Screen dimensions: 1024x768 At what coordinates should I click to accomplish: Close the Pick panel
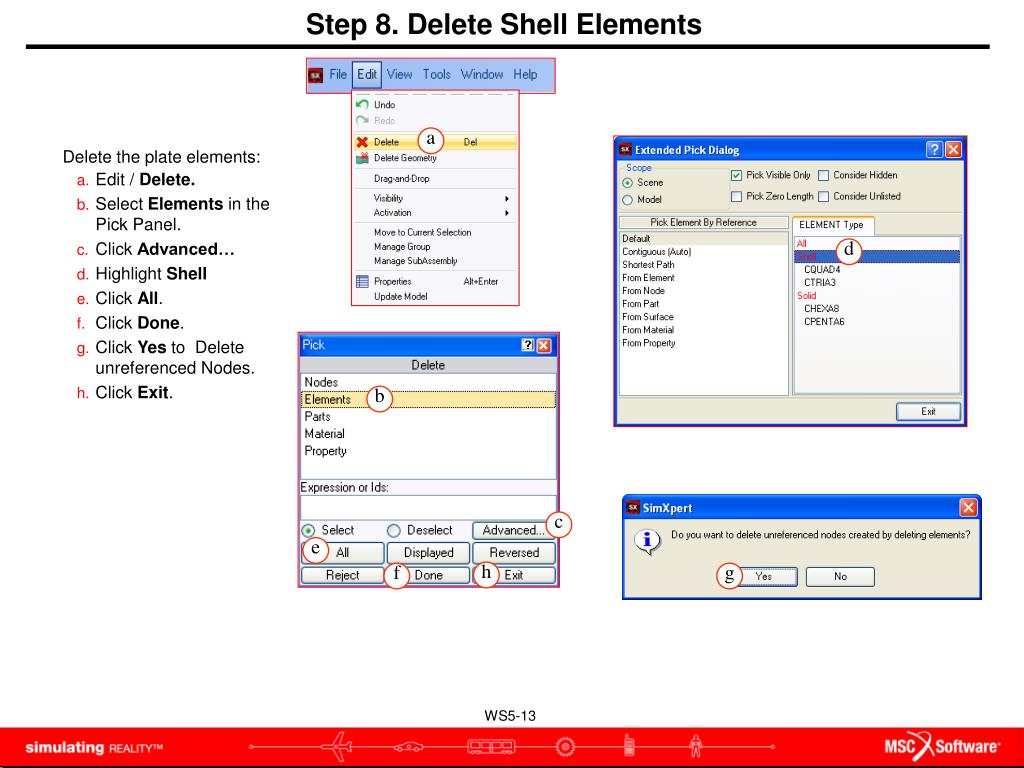pyautogui.click(x=543, y=345)
